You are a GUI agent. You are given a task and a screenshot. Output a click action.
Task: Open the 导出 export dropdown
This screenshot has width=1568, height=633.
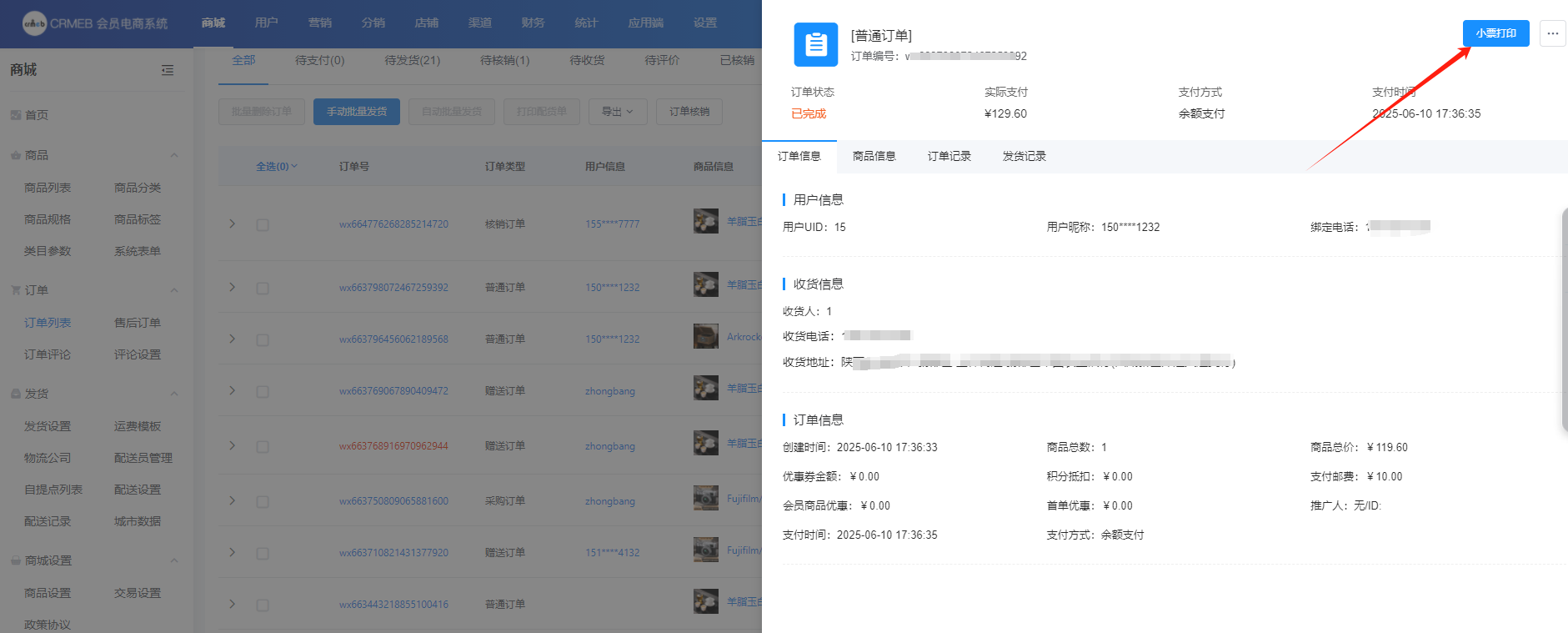(617, 112)
